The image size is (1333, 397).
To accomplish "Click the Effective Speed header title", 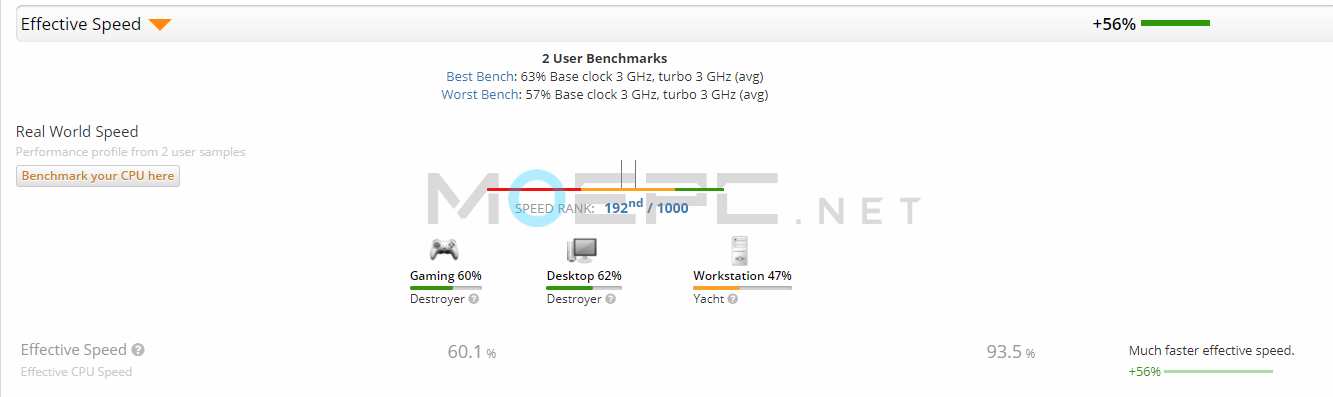I will coord(81,24).
